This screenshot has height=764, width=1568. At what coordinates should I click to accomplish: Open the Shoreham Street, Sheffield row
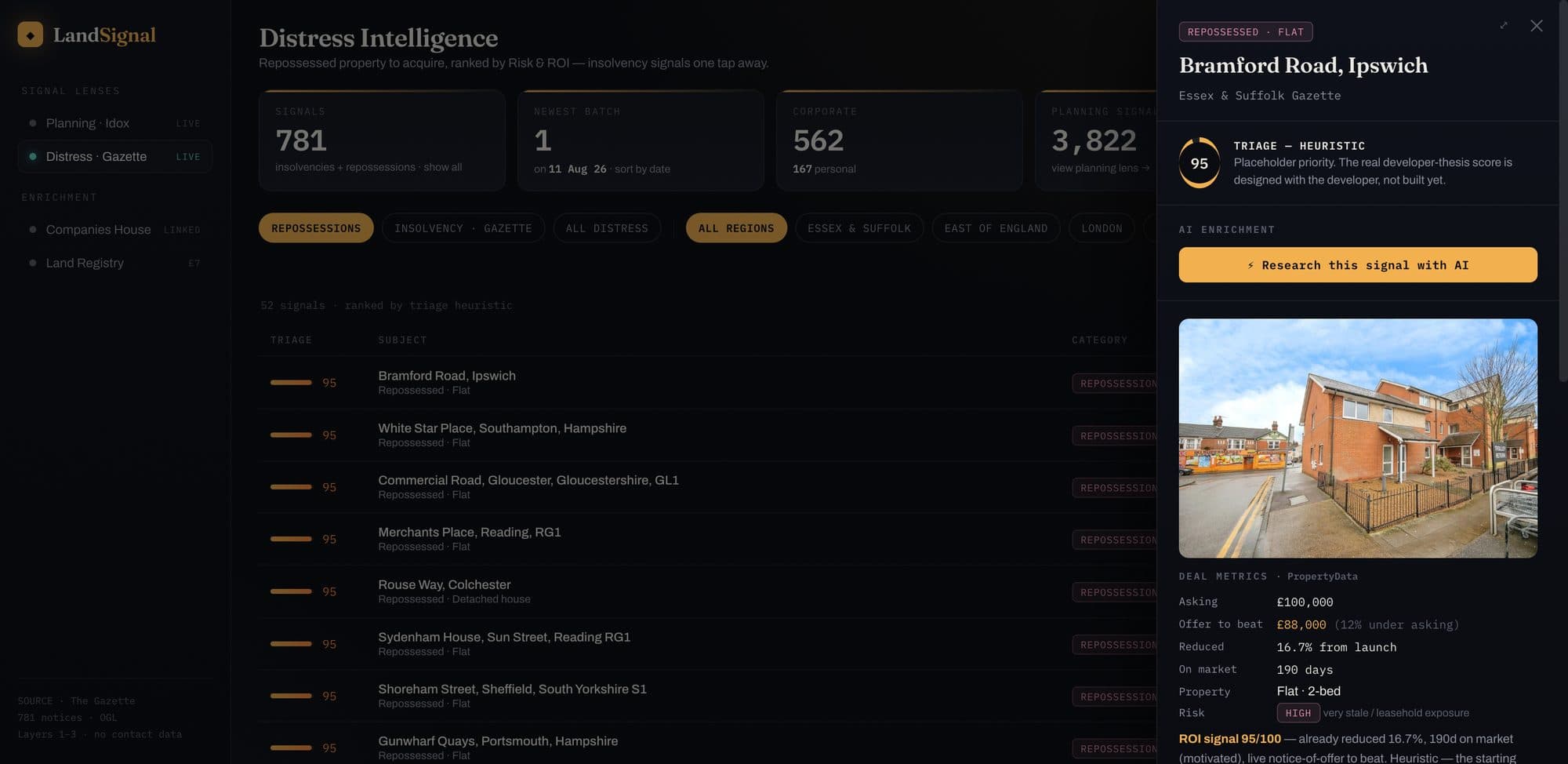pyautogui.click(x=706, y=696)
